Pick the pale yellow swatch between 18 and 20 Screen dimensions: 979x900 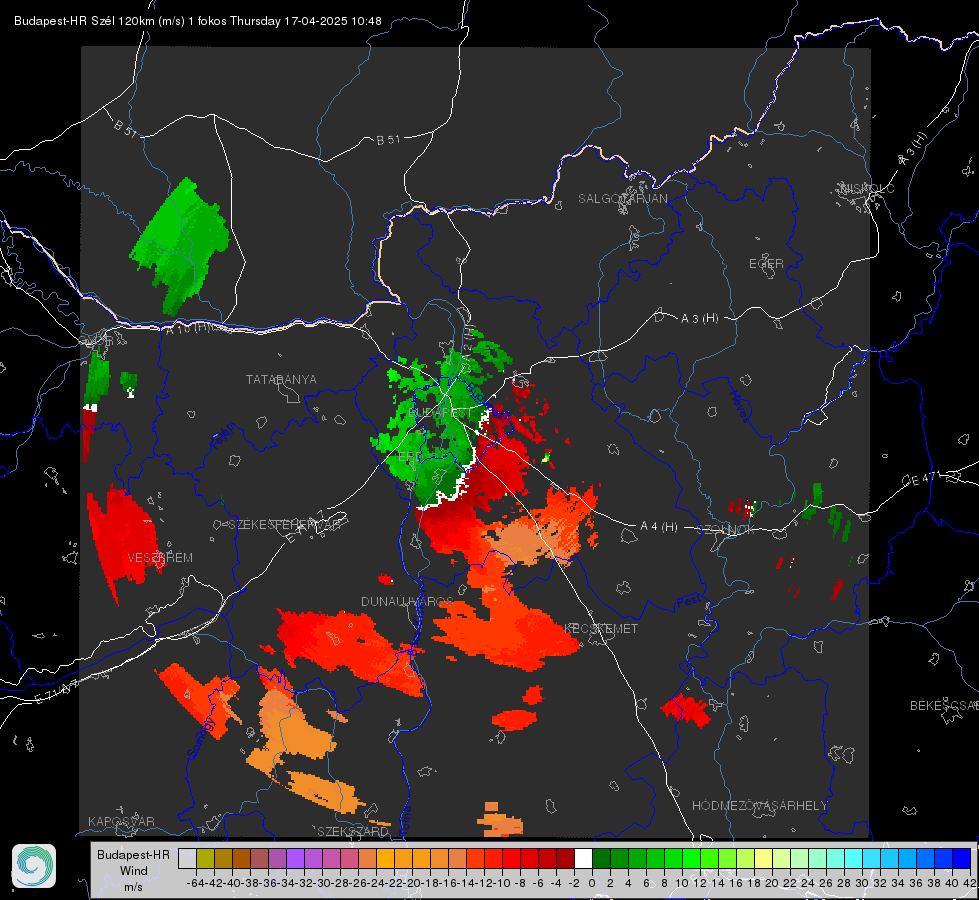764,858
